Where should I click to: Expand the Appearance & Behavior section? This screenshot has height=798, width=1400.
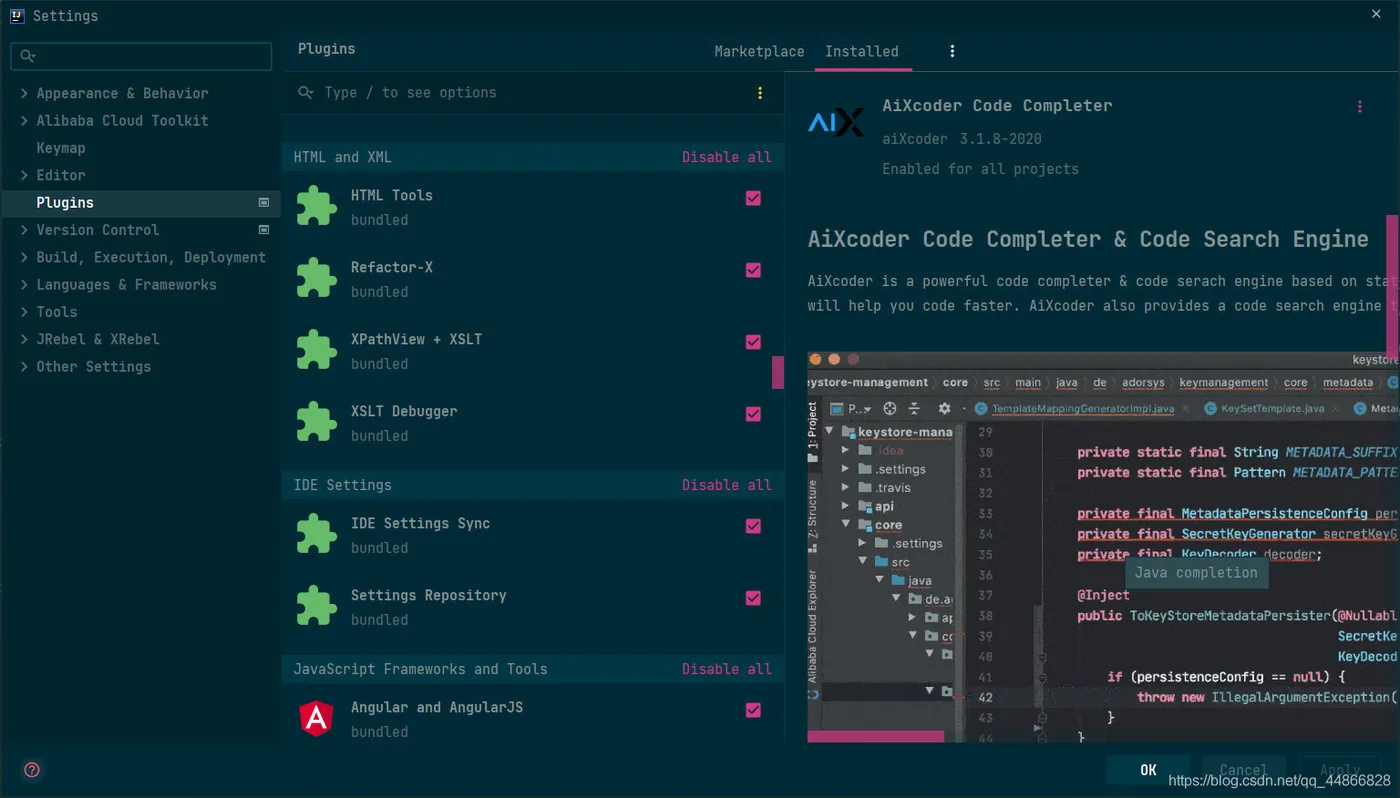(x=24, y=93)
